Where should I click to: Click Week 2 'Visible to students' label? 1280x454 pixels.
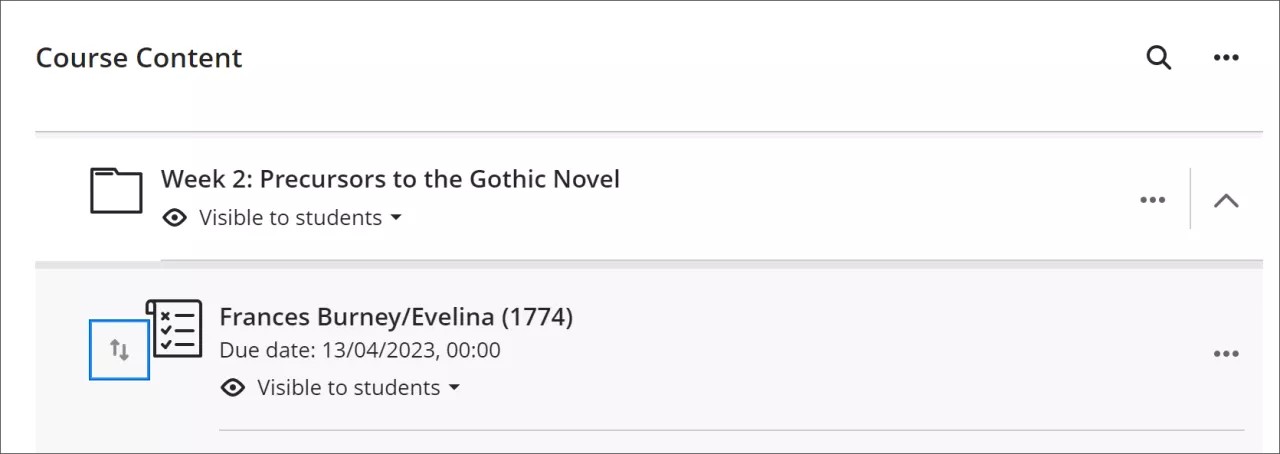[290, 218]
